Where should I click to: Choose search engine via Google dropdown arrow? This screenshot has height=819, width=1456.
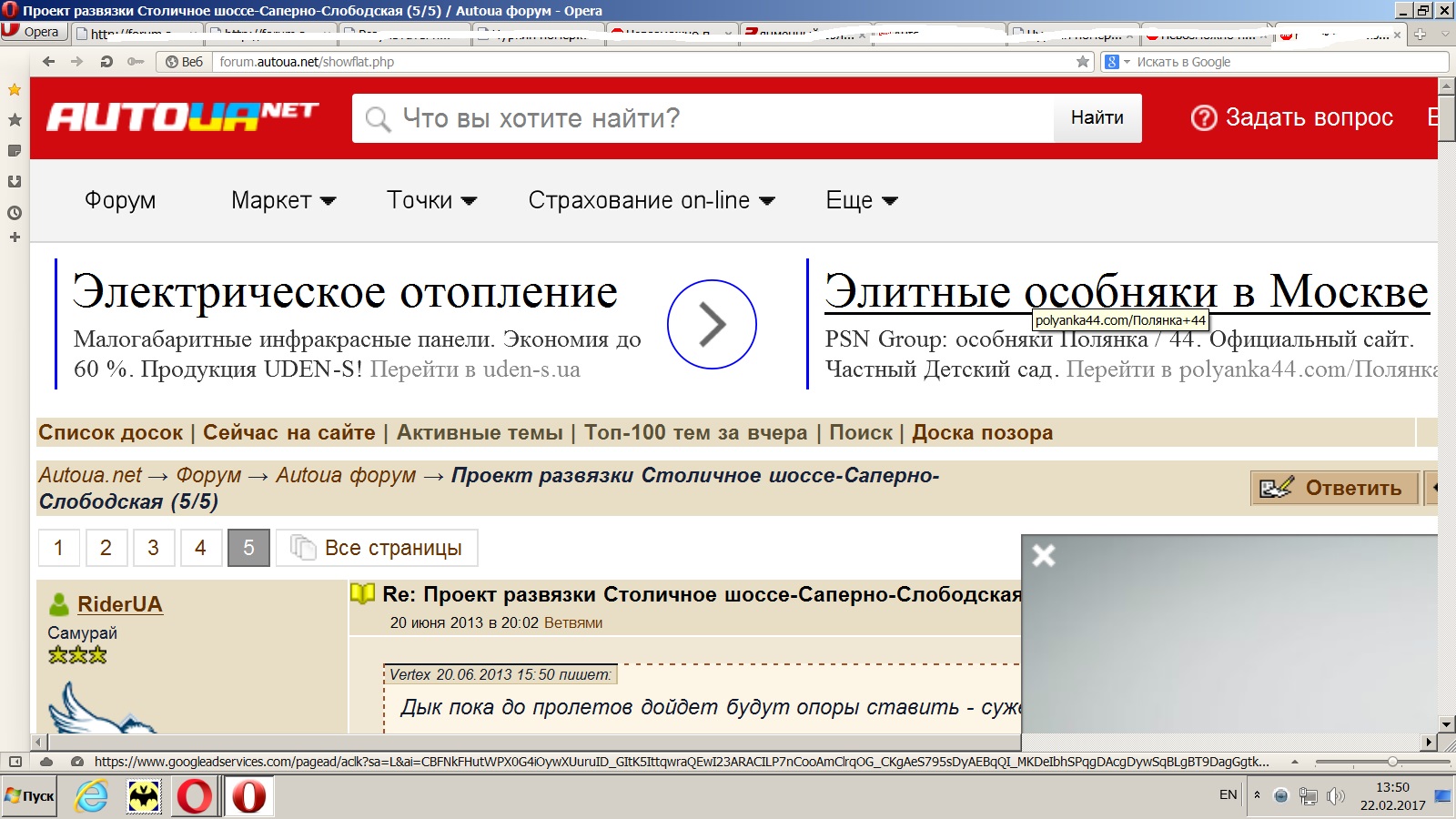1127,62
